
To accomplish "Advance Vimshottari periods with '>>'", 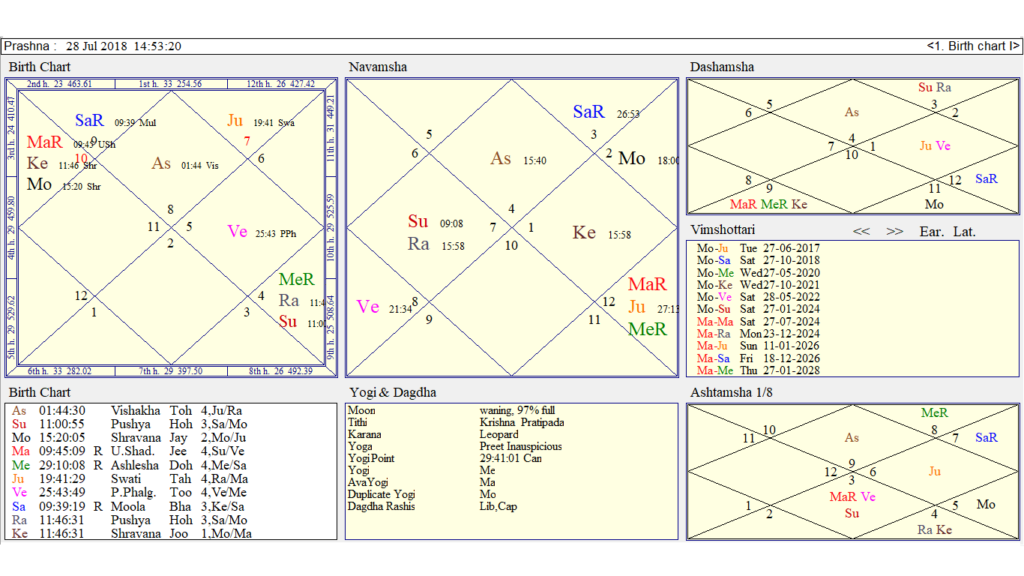I will tap(895, 231).
